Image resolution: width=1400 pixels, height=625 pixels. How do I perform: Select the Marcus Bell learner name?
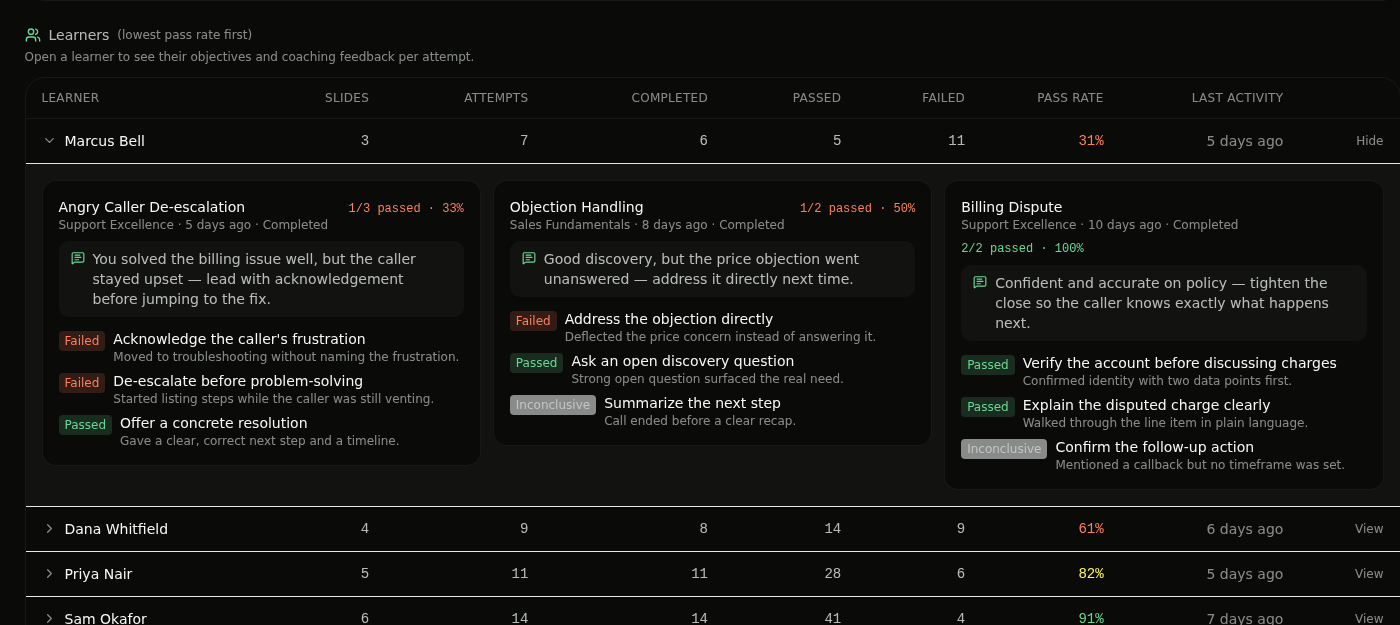[105, 141]
